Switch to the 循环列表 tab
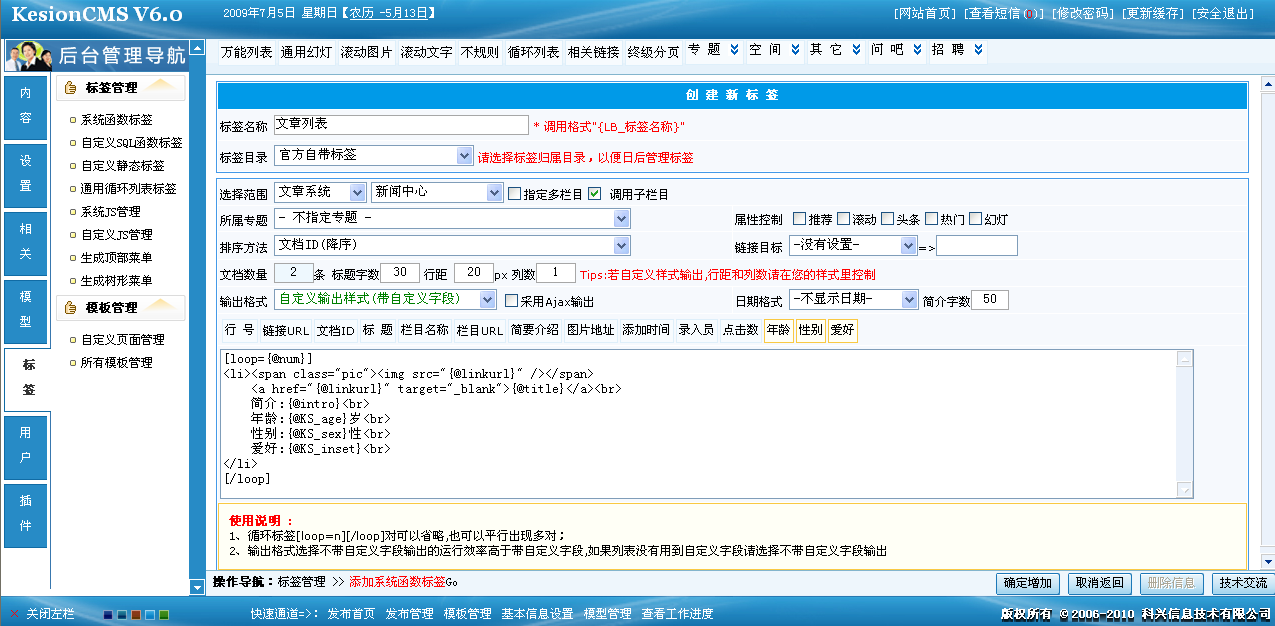This screenshot has width=1275, height=626. [533, 52]
